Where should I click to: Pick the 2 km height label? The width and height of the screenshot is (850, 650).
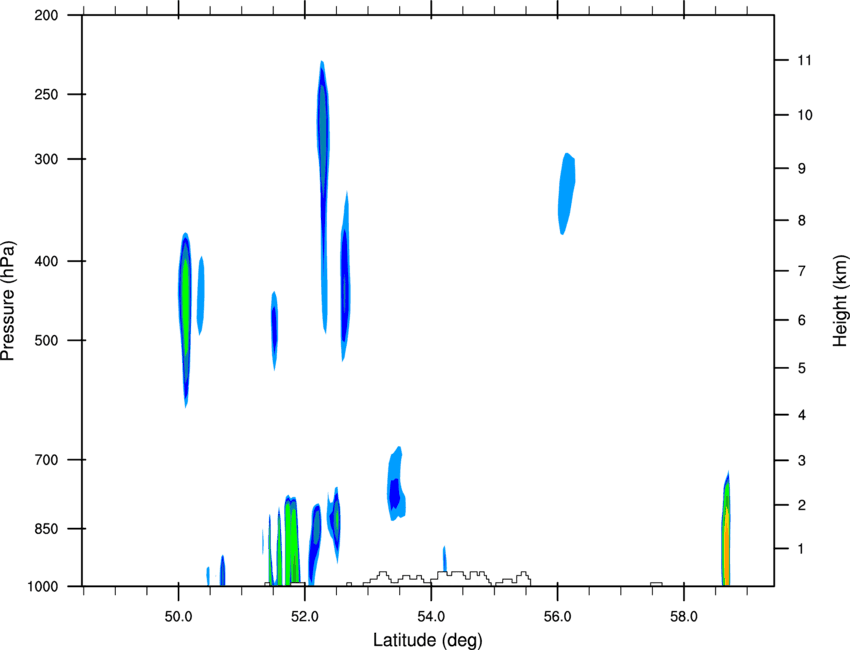[802, 505]
